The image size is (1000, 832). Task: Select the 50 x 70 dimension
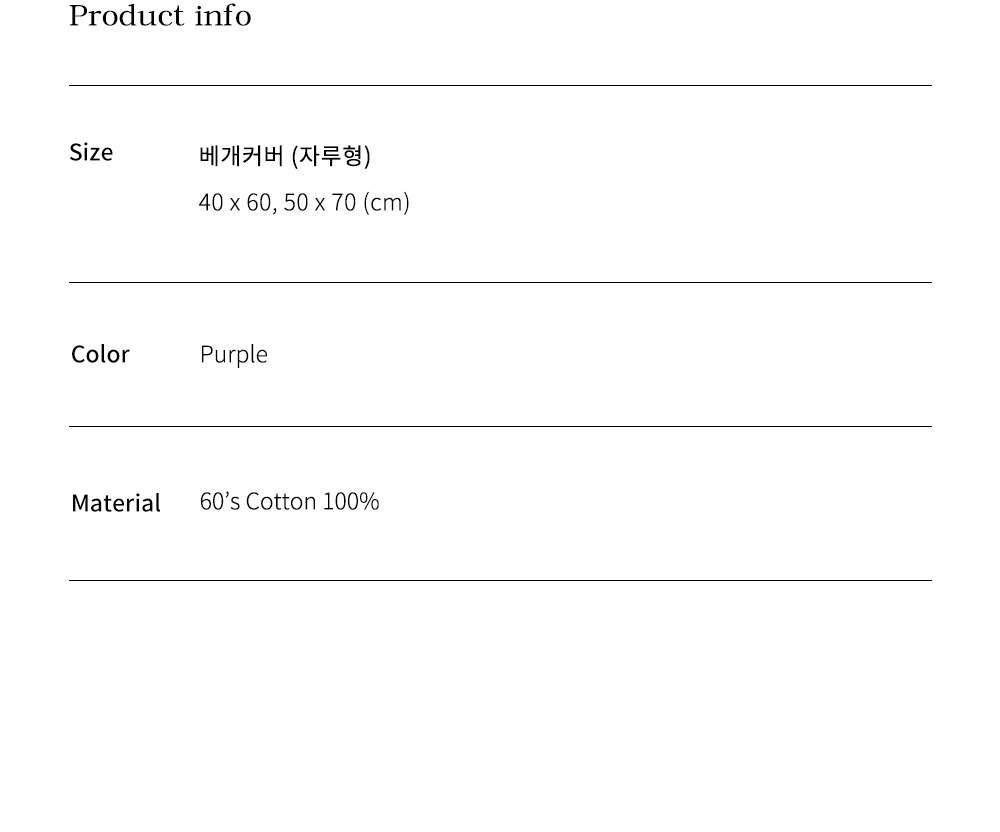(319, 203)
